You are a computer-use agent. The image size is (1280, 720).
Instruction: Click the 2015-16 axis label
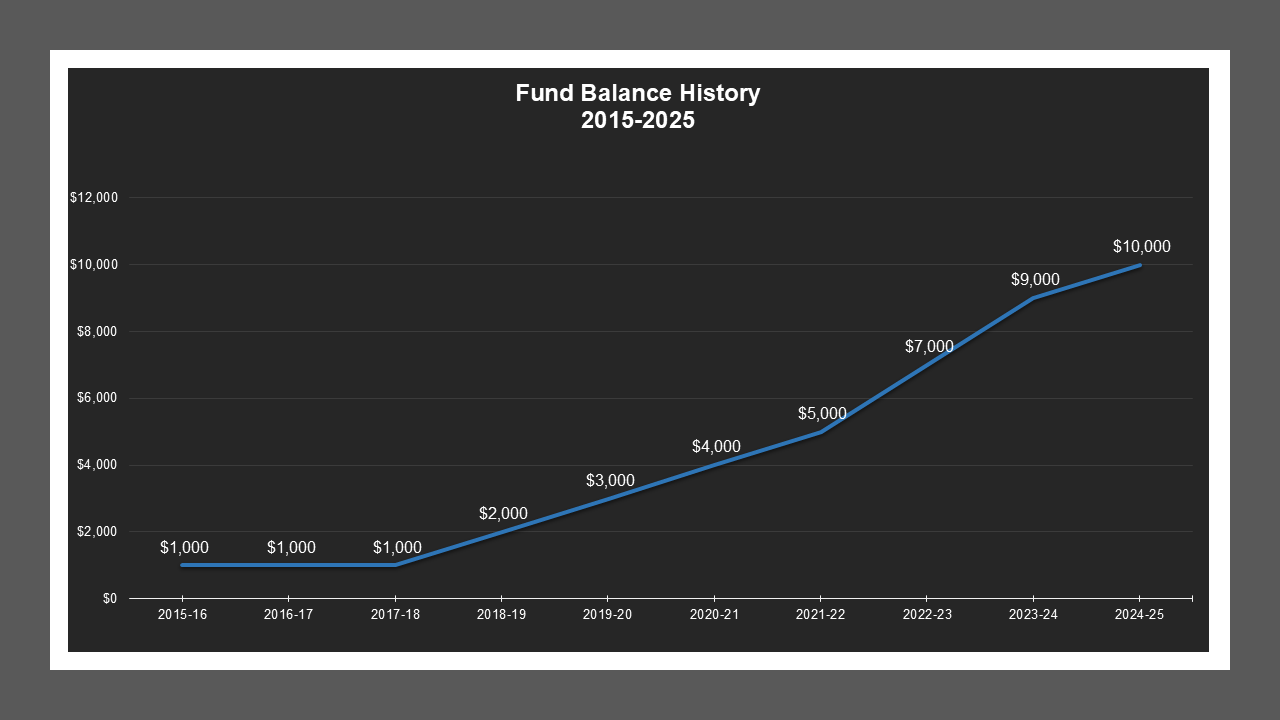[x=182, y=615]
